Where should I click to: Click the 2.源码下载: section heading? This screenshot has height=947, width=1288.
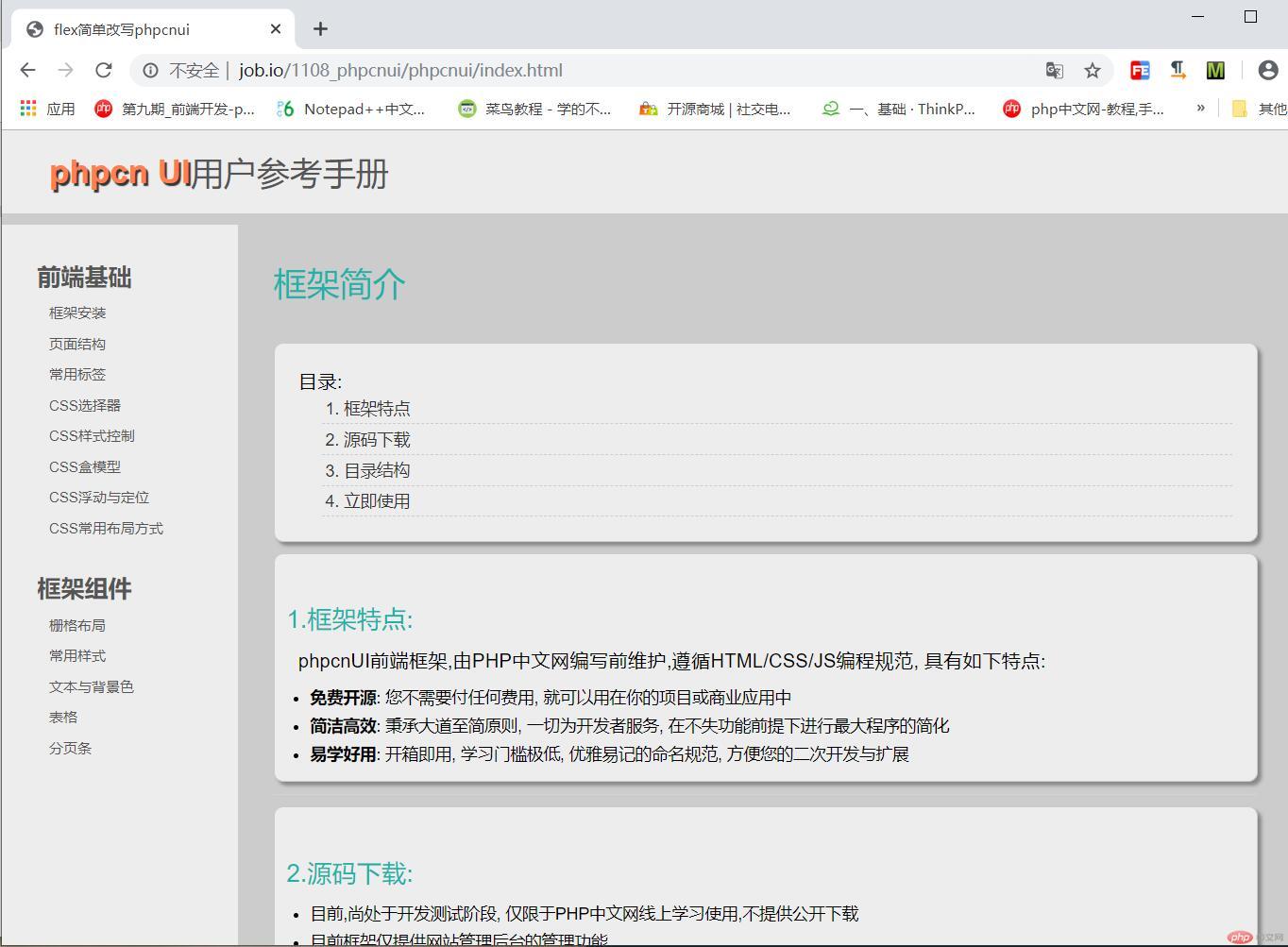[x=350, y=873]
